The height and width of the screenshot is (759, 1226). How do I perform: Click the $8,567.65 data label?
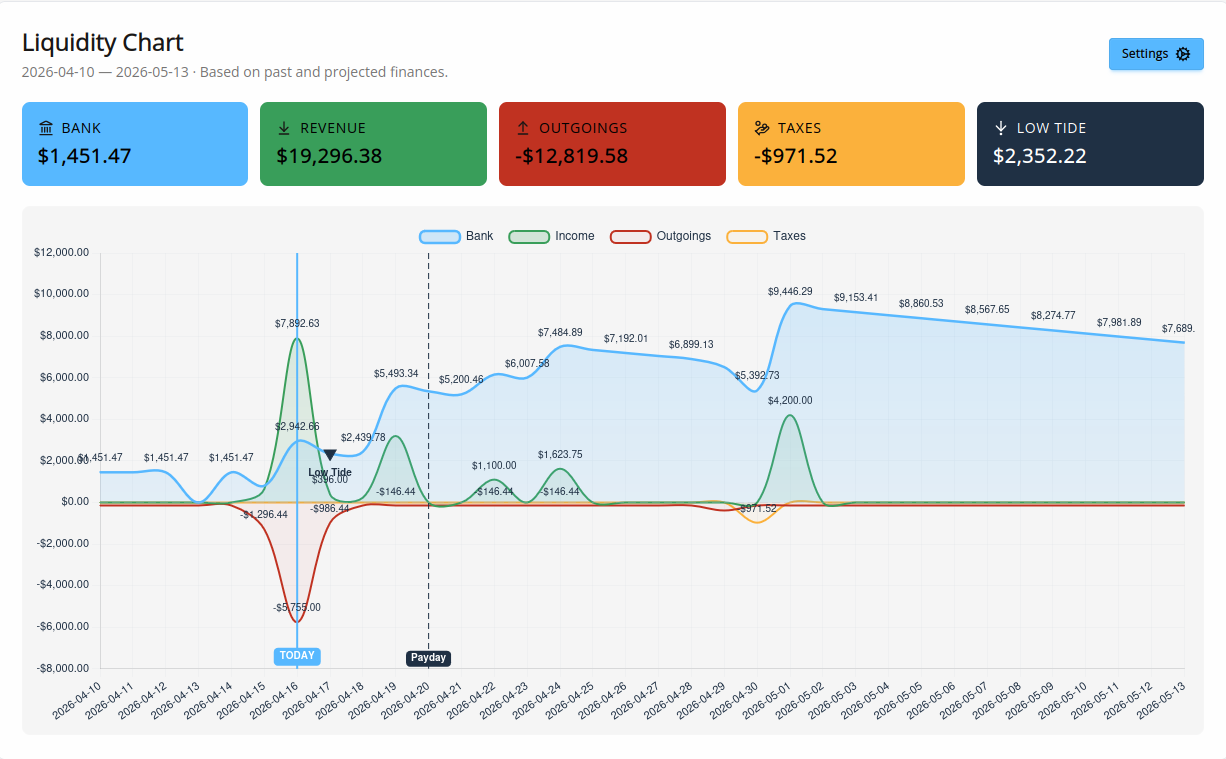(x=987, y=309)
